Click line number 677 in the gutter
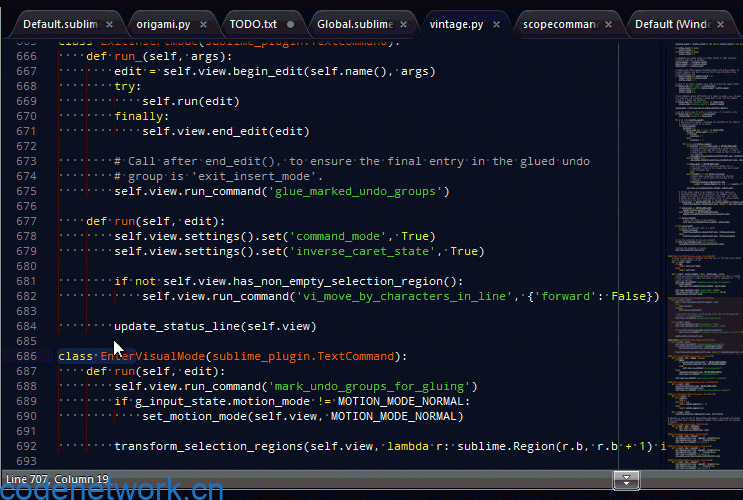This screenshot has height=500, width=743. pos(27,221)
